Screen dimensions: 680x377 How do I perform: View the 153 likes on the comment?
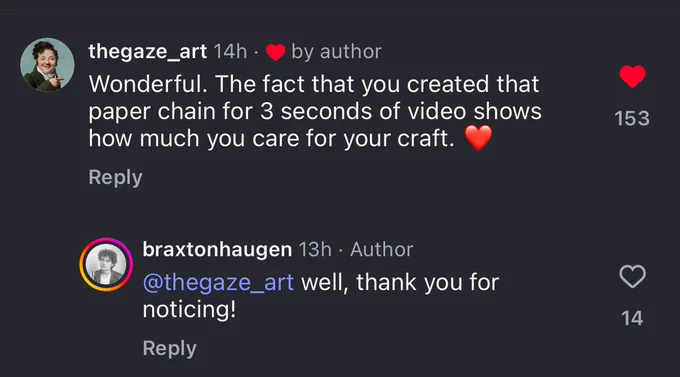[632, 118]
